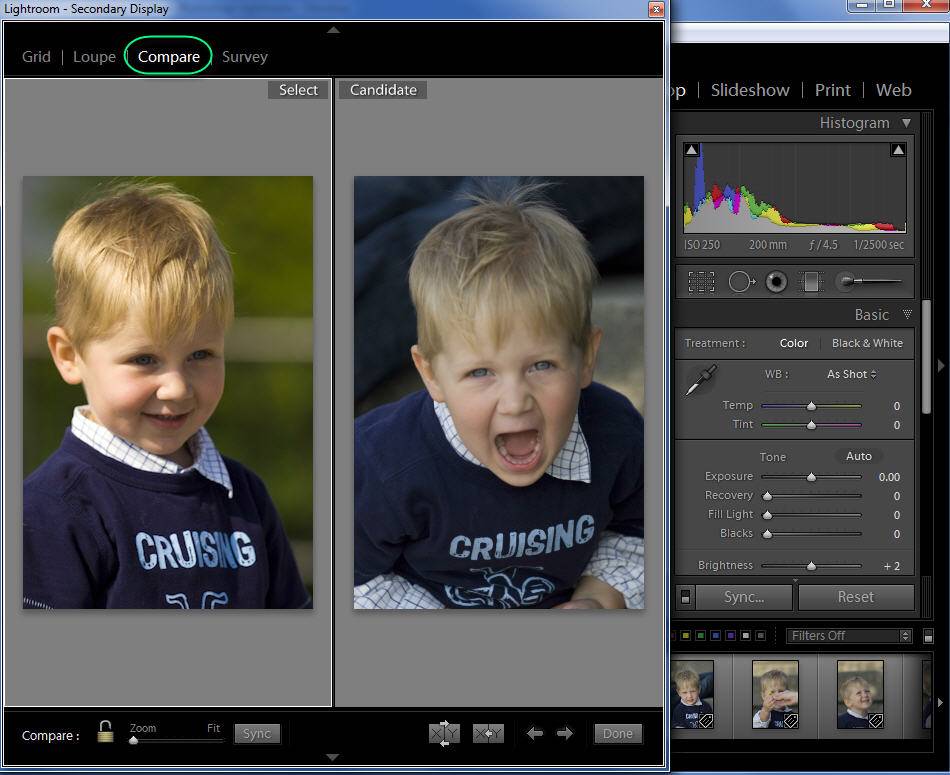This screenshot has width=950, height=775.
Task: Click the Exposure slider handle
Action: [811, 477]
